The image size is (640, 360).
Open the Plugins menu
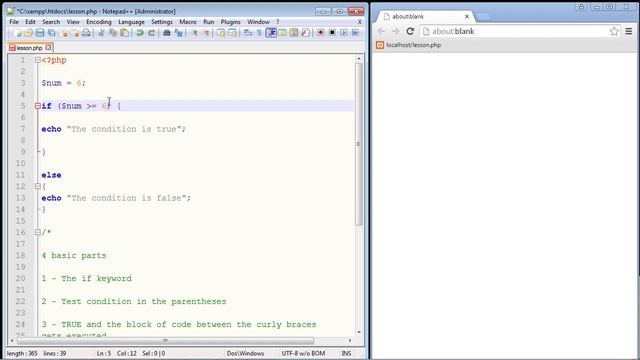coord(231,22)
